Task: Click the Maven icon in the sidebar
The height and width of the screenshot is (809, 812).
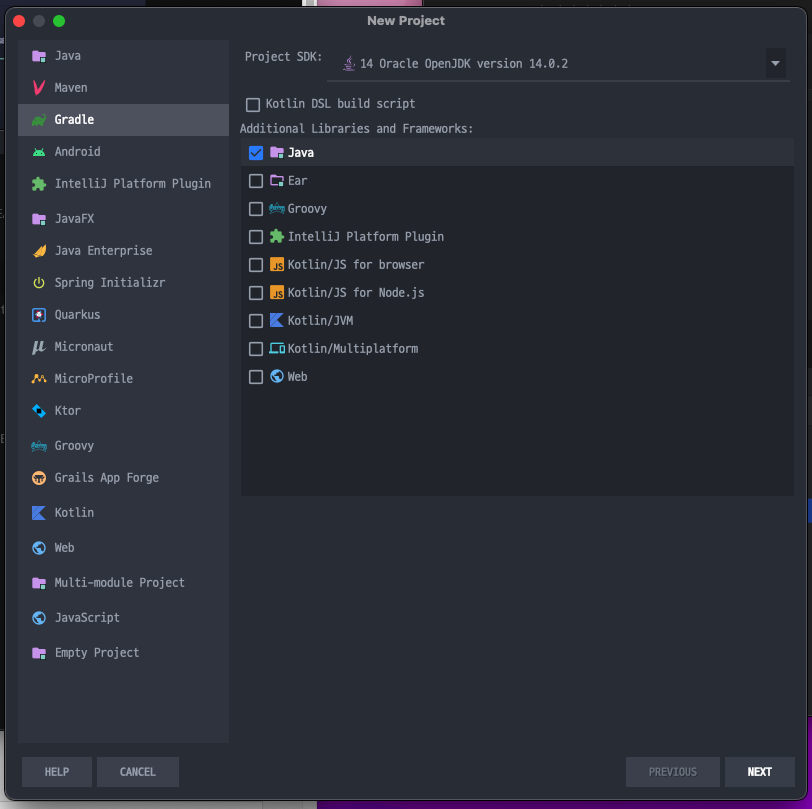Action: click(x=39, y=88)
